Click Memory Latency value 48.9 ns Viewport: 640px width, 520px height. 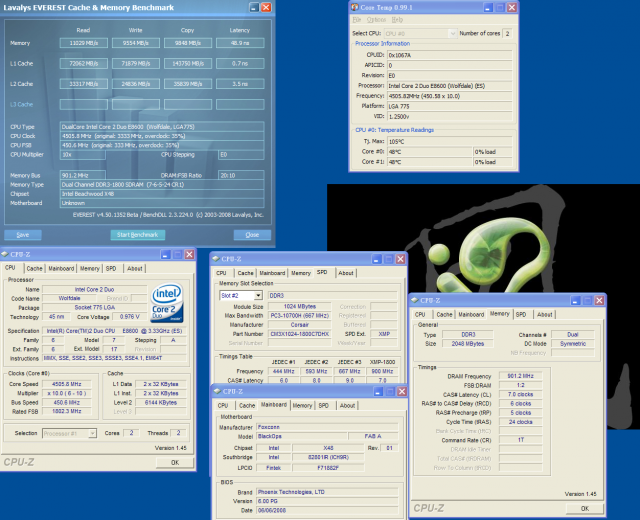(240, 43)
